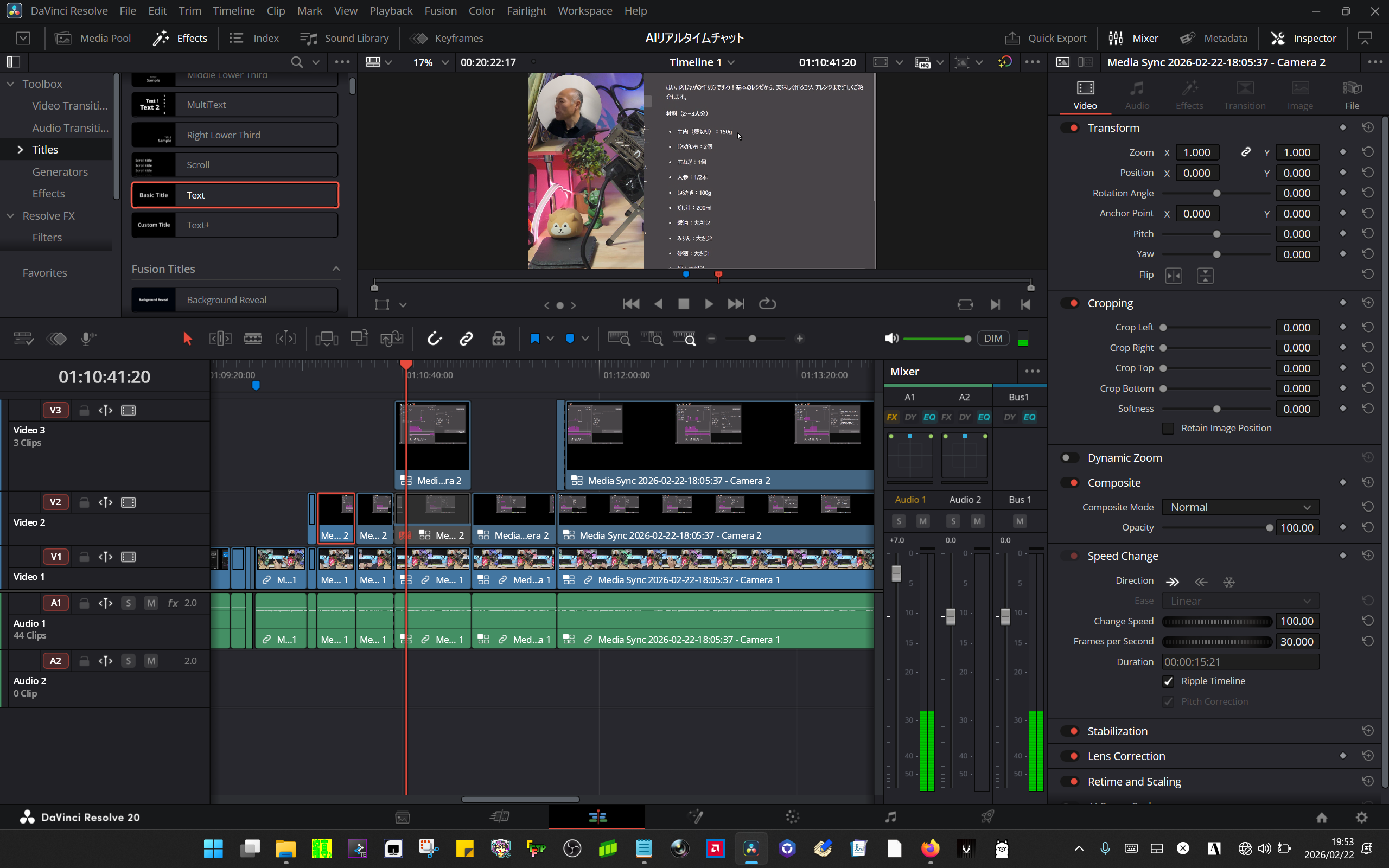Click the Quick Export button
This screenshot has width=1389, height=868.
point(1045,38)
